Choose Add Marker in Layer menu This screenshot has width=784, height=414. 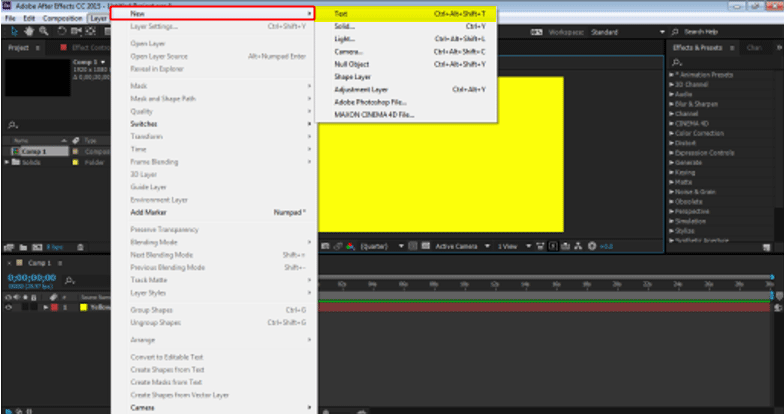214,212
